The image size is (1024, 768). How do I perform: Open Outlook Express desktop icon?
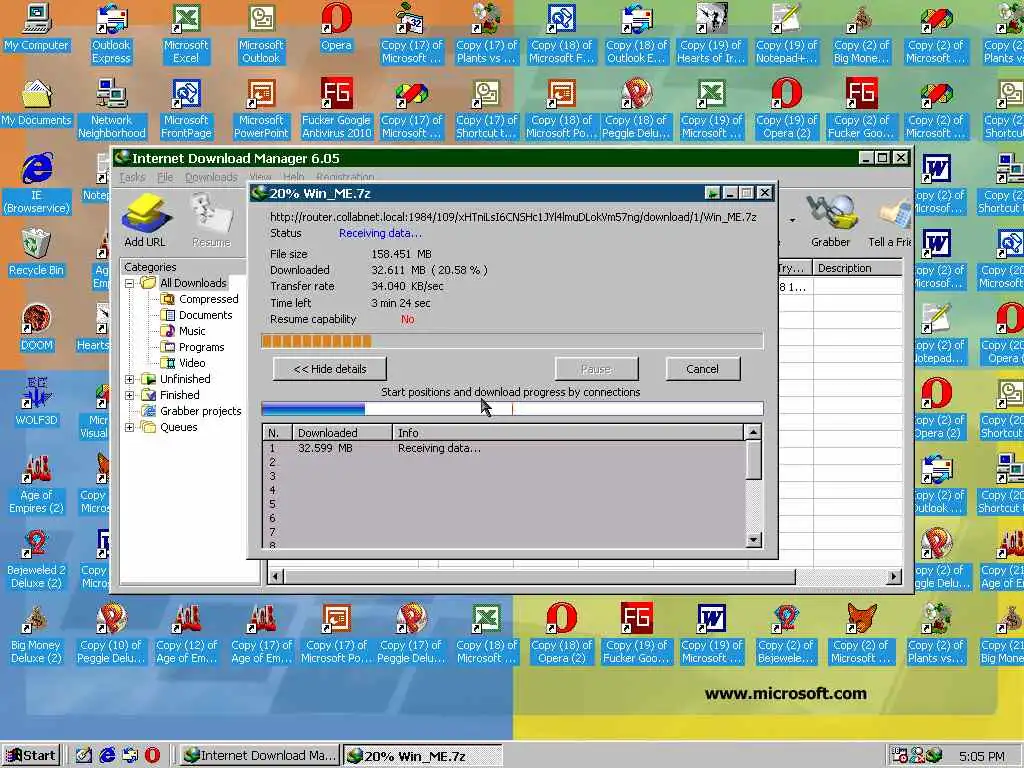111,34
